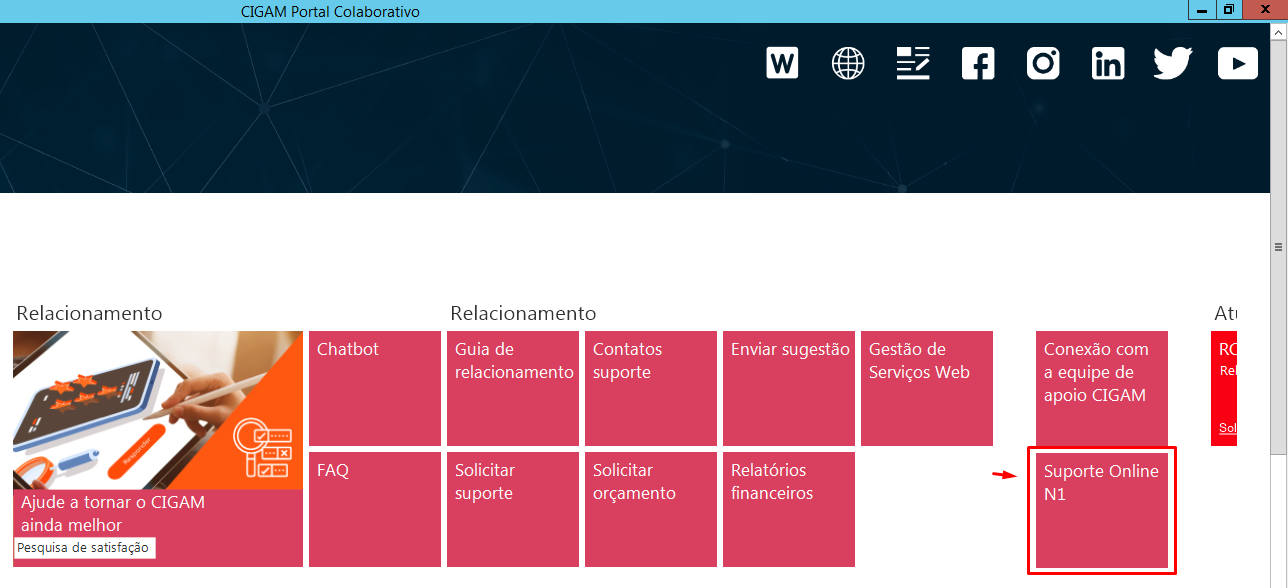Screen dimensions: 1288x588
Task: Open Gestão de Serviços Web tile
Action: tap(927, 388)
